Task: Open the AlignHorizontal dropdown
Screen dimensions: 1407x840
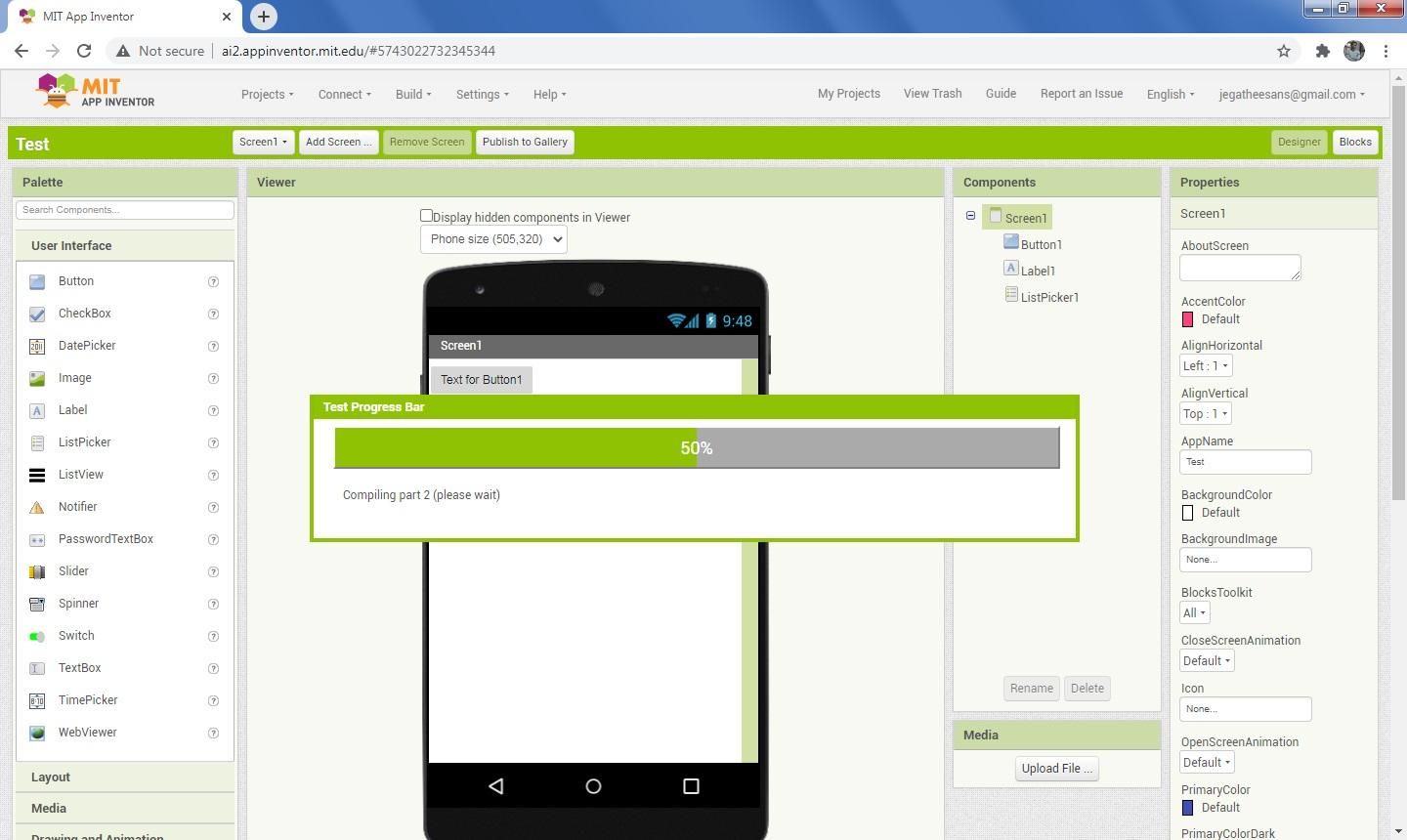Action: pos(1205,365)
